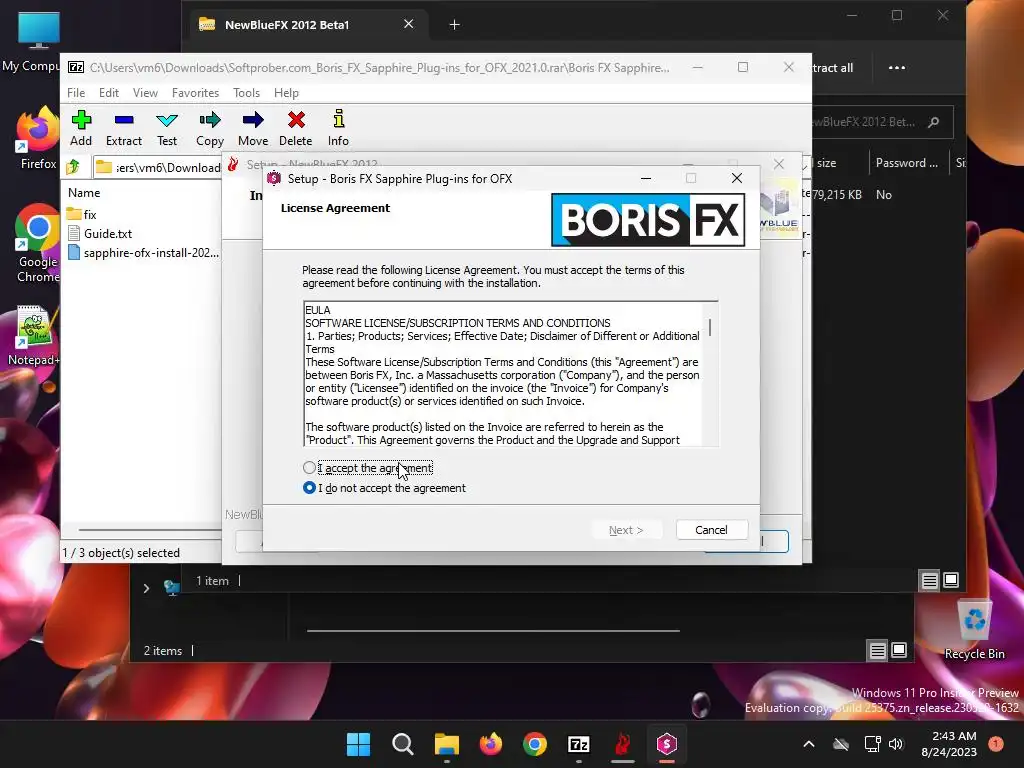The height and width of the screenshot is (768, 1024).
Task: Click the Explorer search box
Action: 882,122
